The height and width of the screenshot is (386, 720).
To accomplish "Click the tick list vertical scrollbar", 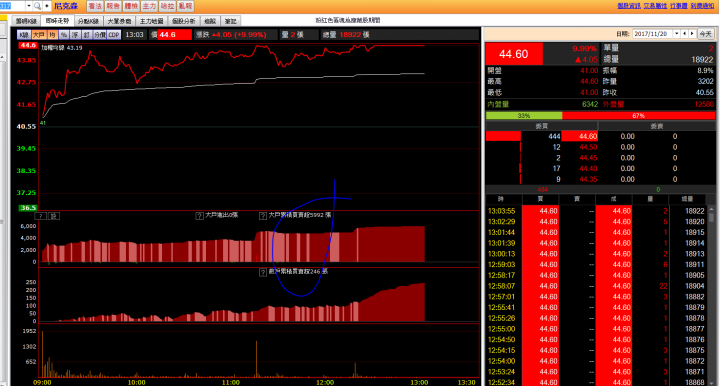I will pos(711,295).
